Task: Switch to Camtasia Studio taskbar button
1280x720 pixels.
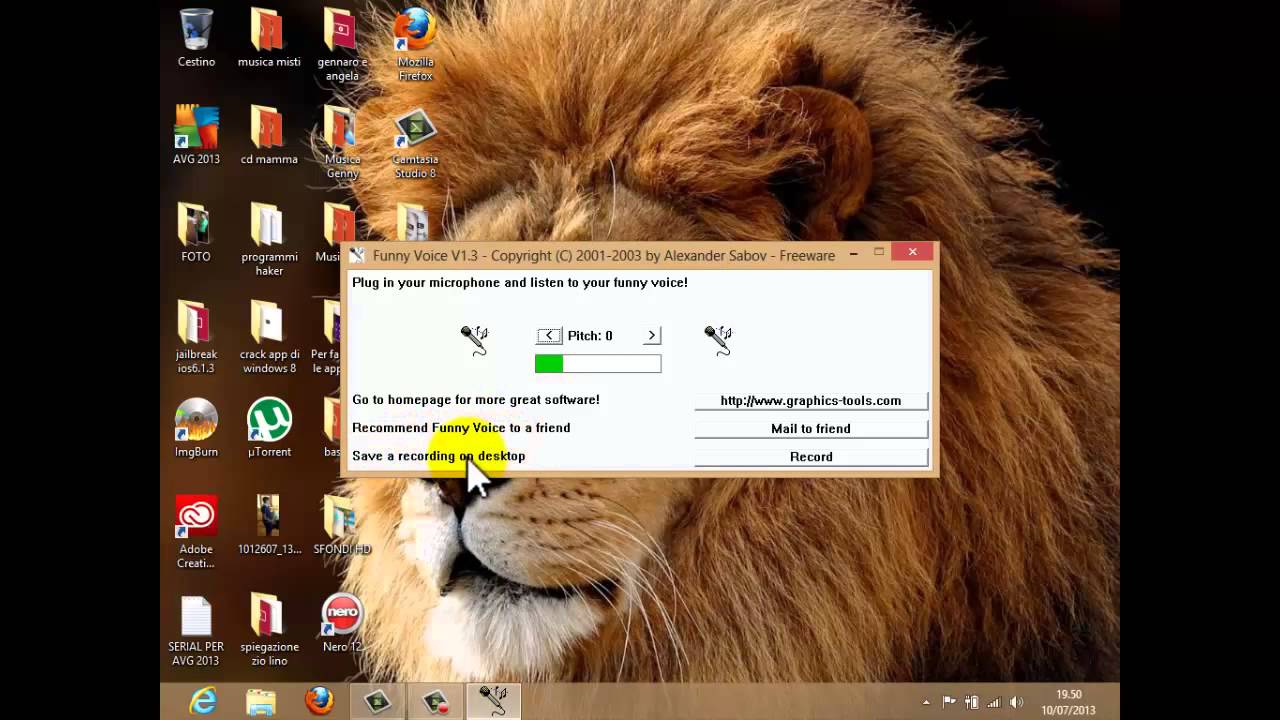Action: pos(377,702)
